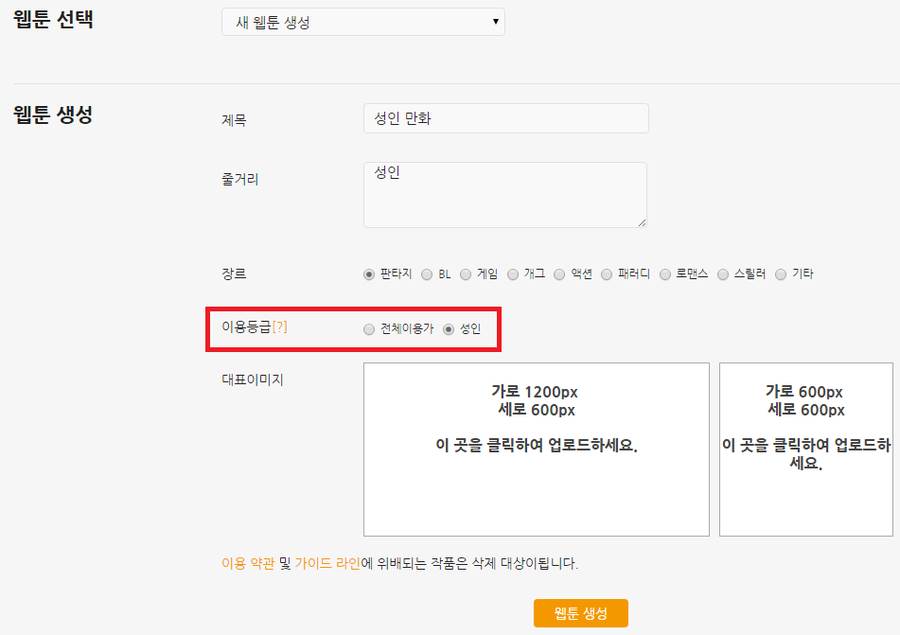Set rating to 전체이용가

369,329
